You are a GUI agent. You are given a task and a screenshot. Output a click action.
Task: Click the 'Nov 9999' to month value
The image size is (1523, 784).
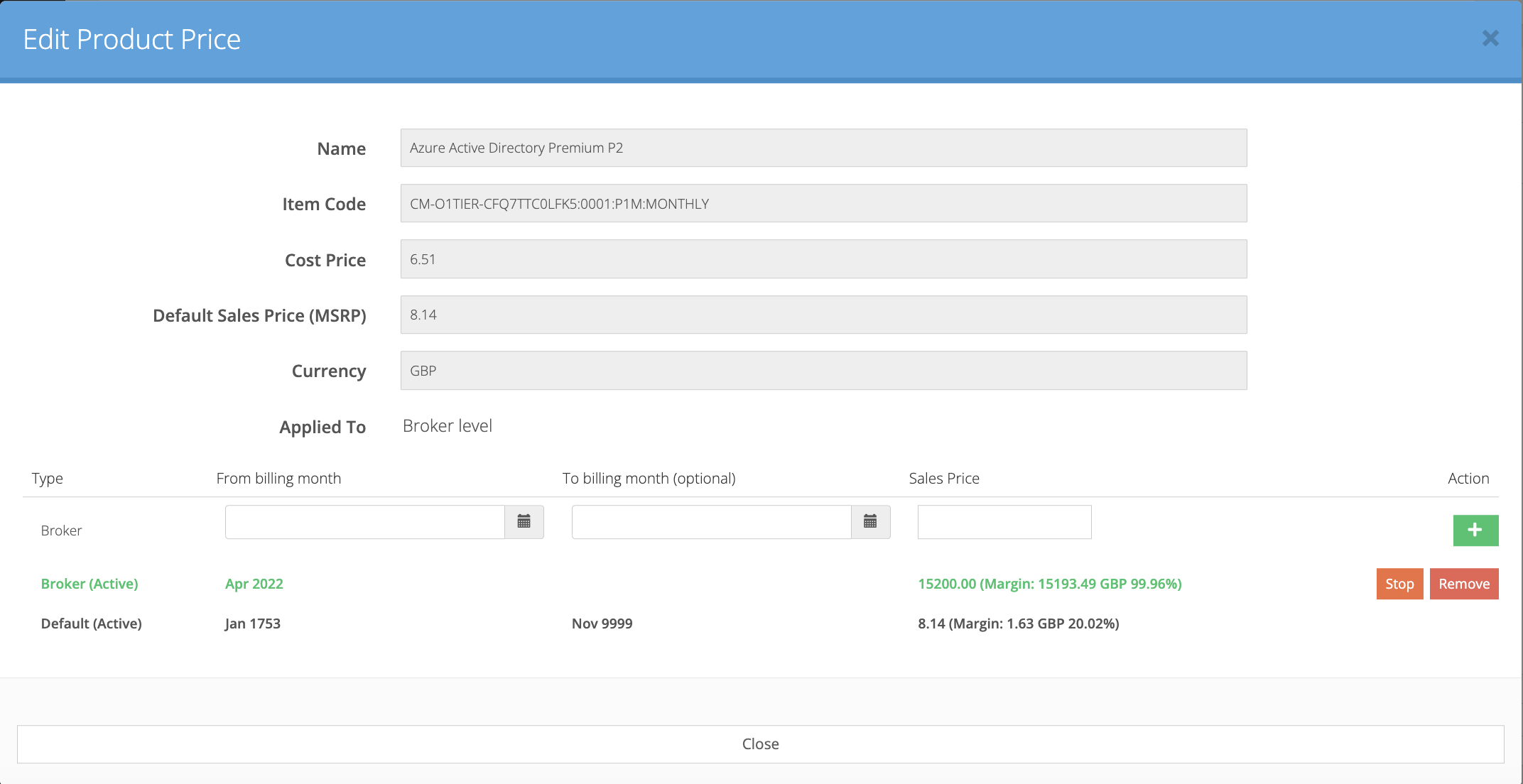pos(602,624)
